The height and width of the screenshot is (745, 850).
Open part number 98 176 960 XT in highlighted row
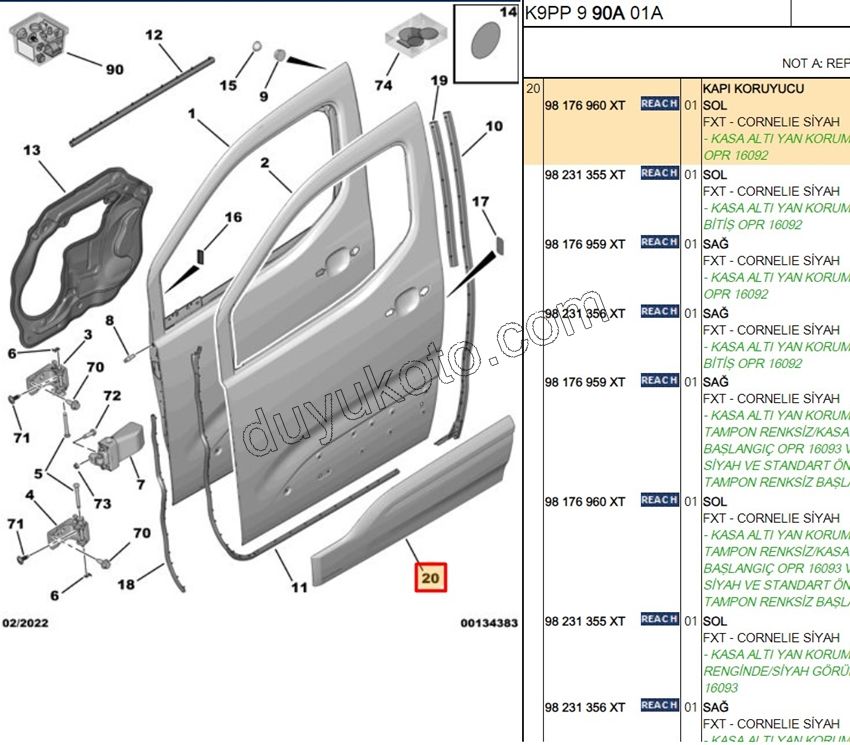click(584, 105)
